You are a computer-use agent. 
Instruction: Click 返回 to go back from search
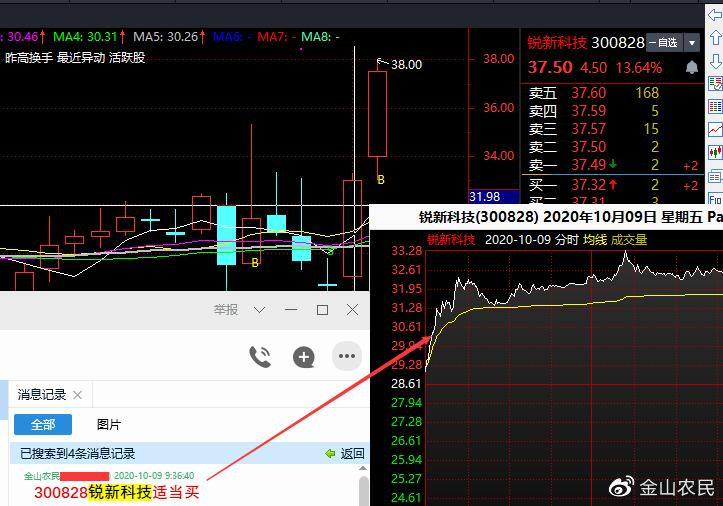(x=352, y=454)
